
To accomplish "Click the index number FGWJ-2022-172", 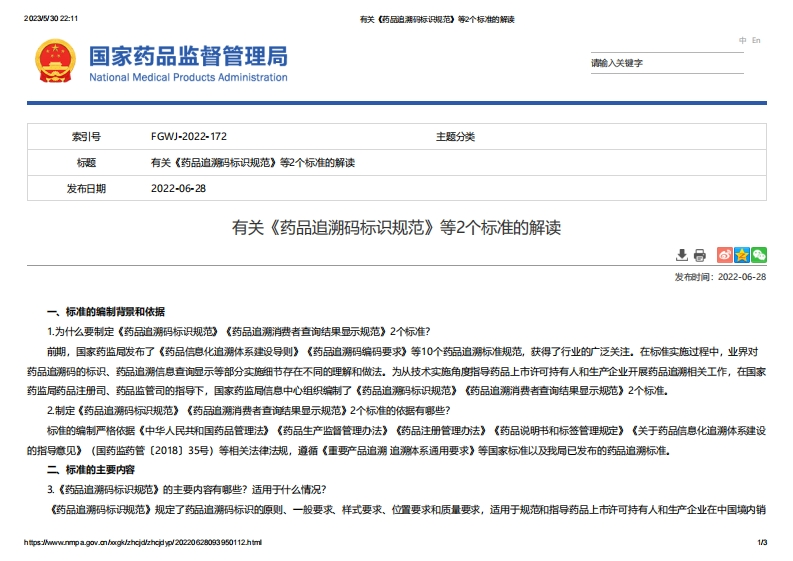I will 188,136.
